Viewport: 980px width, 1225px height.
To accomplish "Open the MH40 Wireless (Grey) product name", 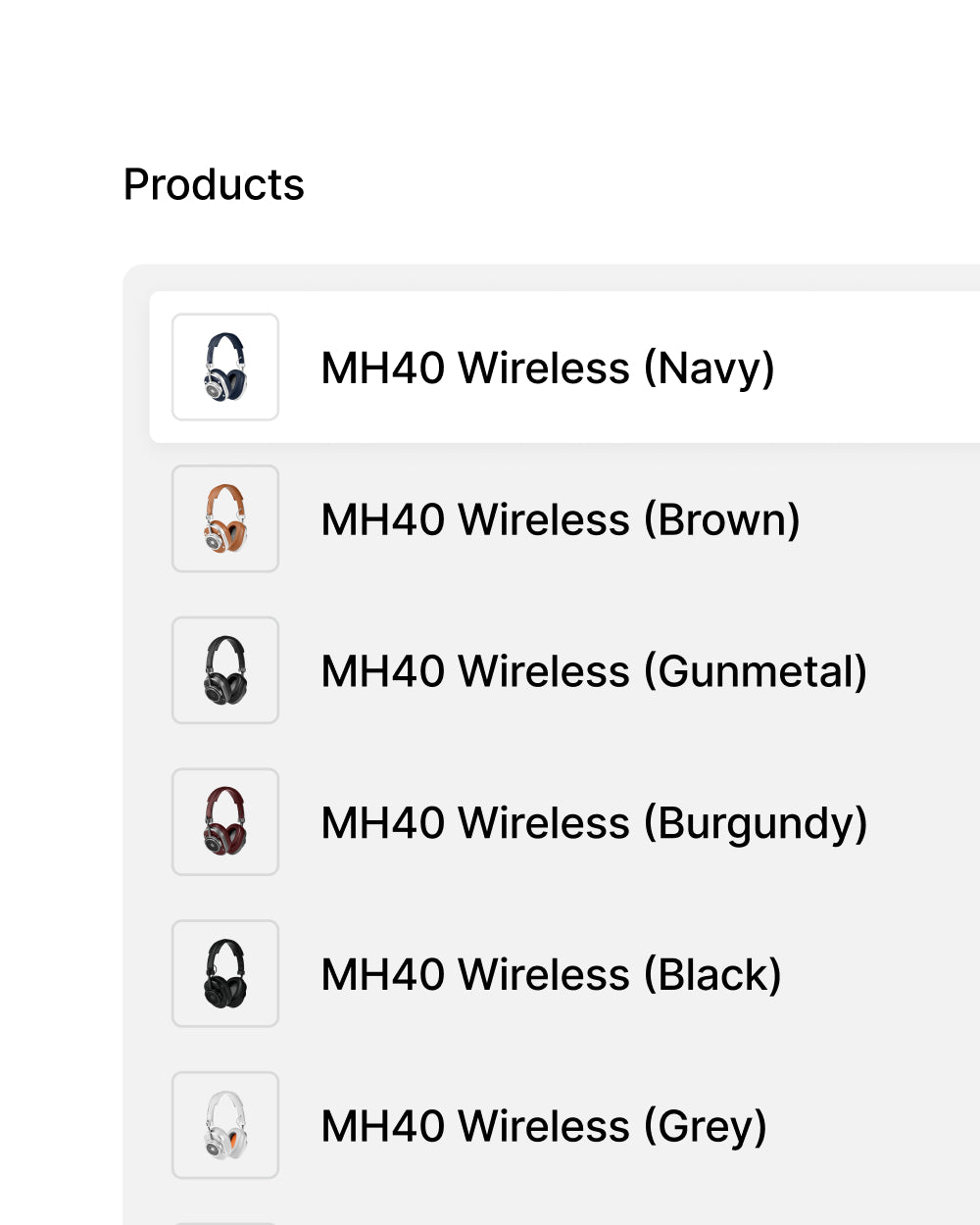I will [544, 1126].
